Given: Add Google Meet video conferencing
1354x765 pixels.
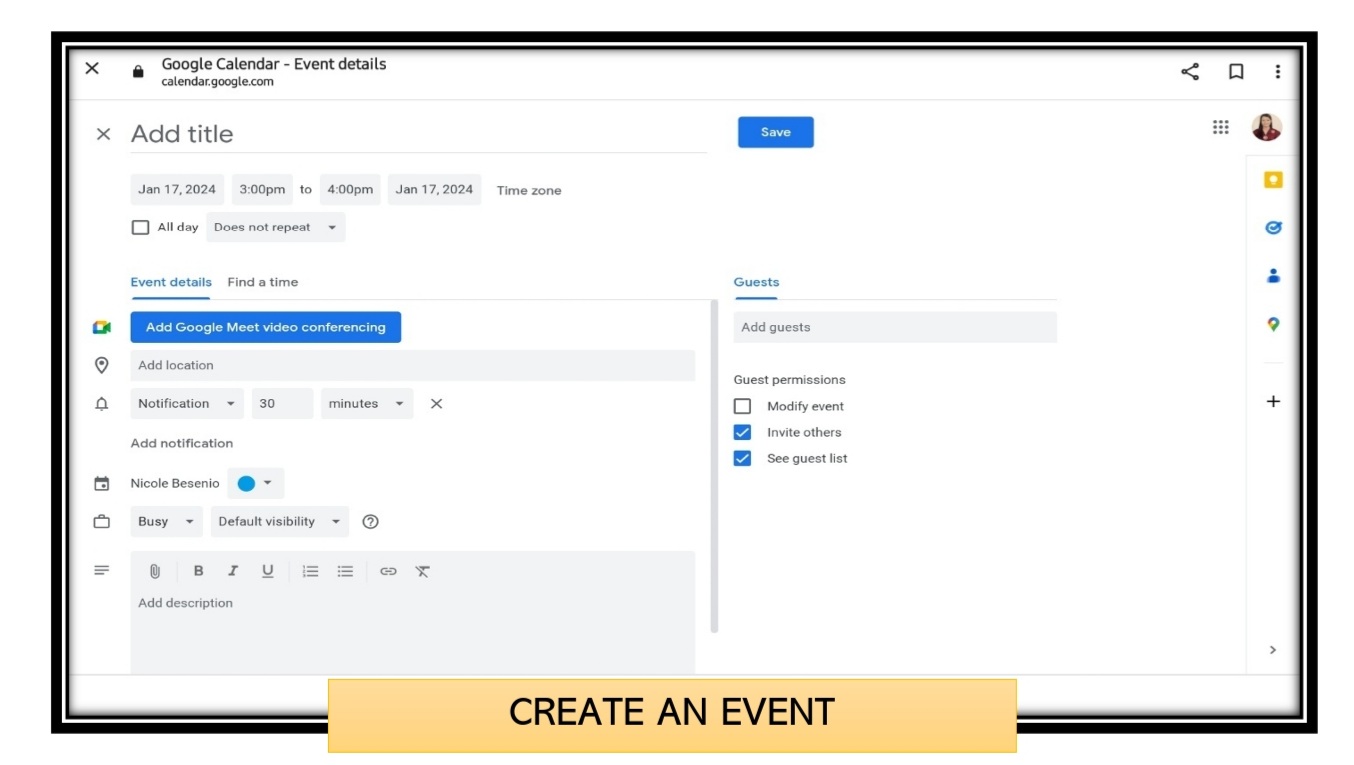Looking at the screenshot, I should point(266,327).
